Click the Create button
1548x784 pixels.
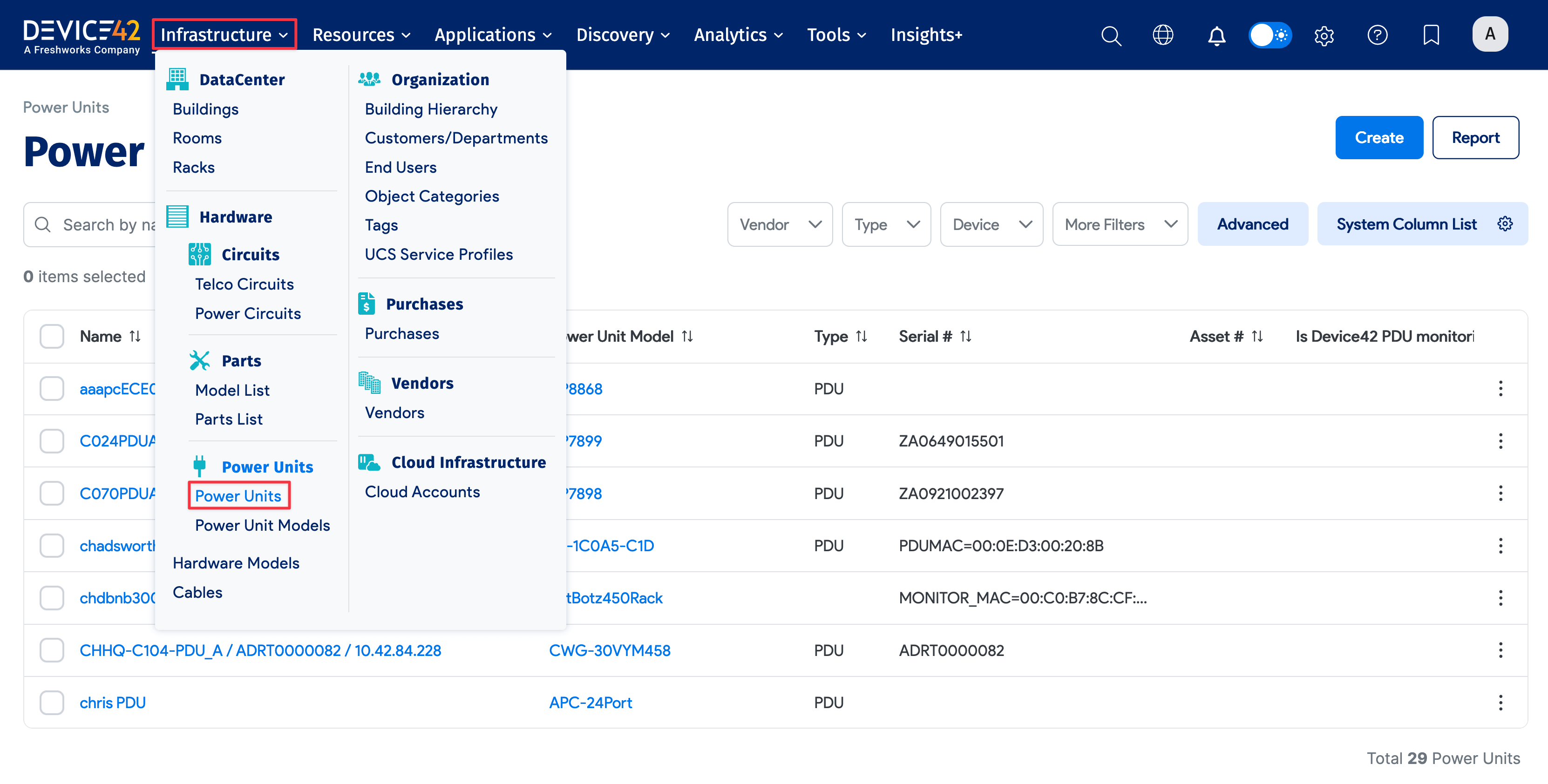(x=1378, y=138)
